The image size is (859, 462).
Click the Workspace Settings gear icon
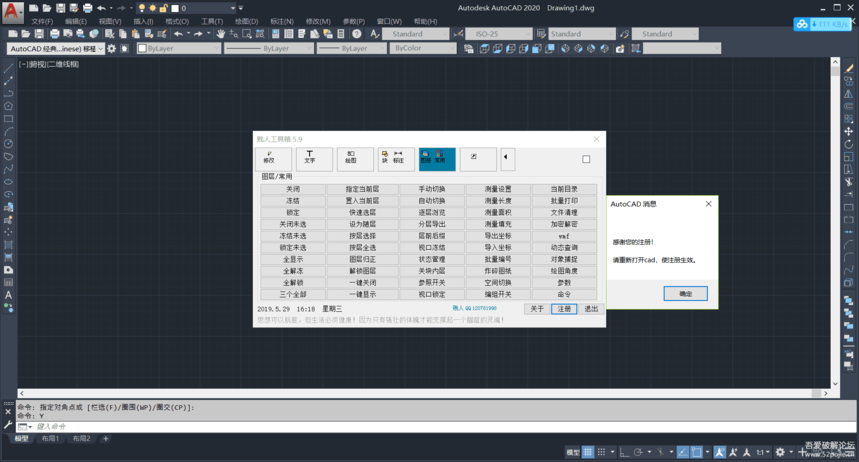tap(112, 49)
